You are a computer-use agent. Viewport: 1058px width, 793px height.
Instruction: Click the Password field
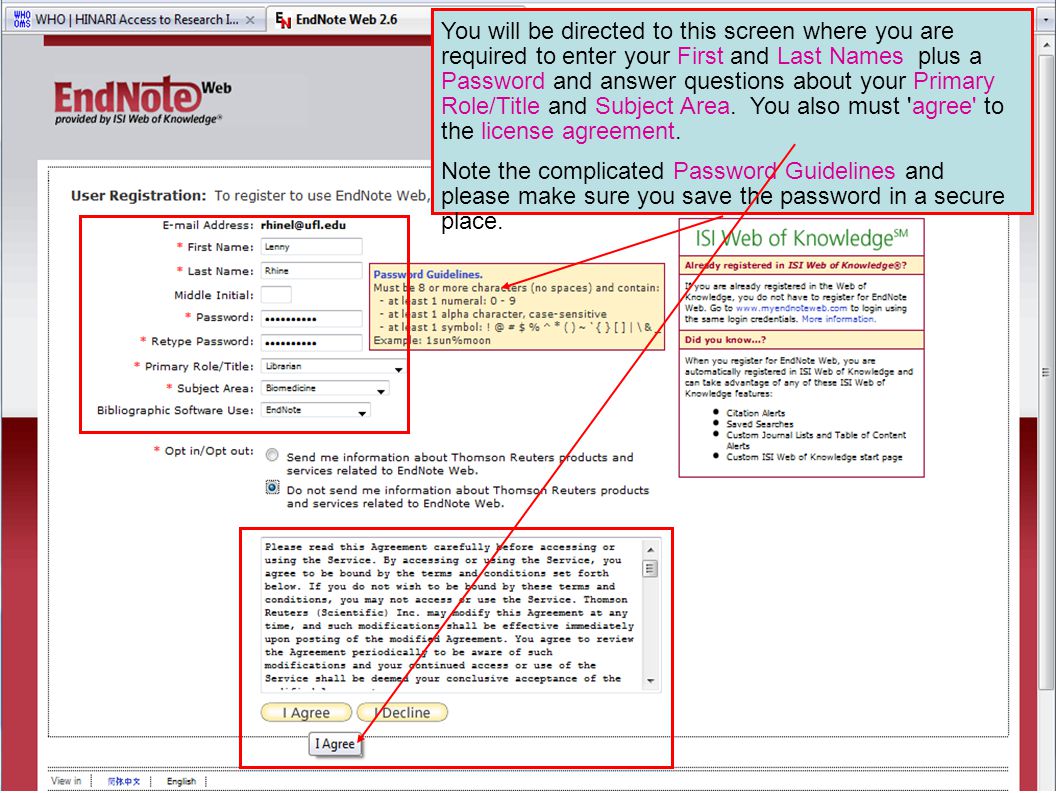(311, 318)
